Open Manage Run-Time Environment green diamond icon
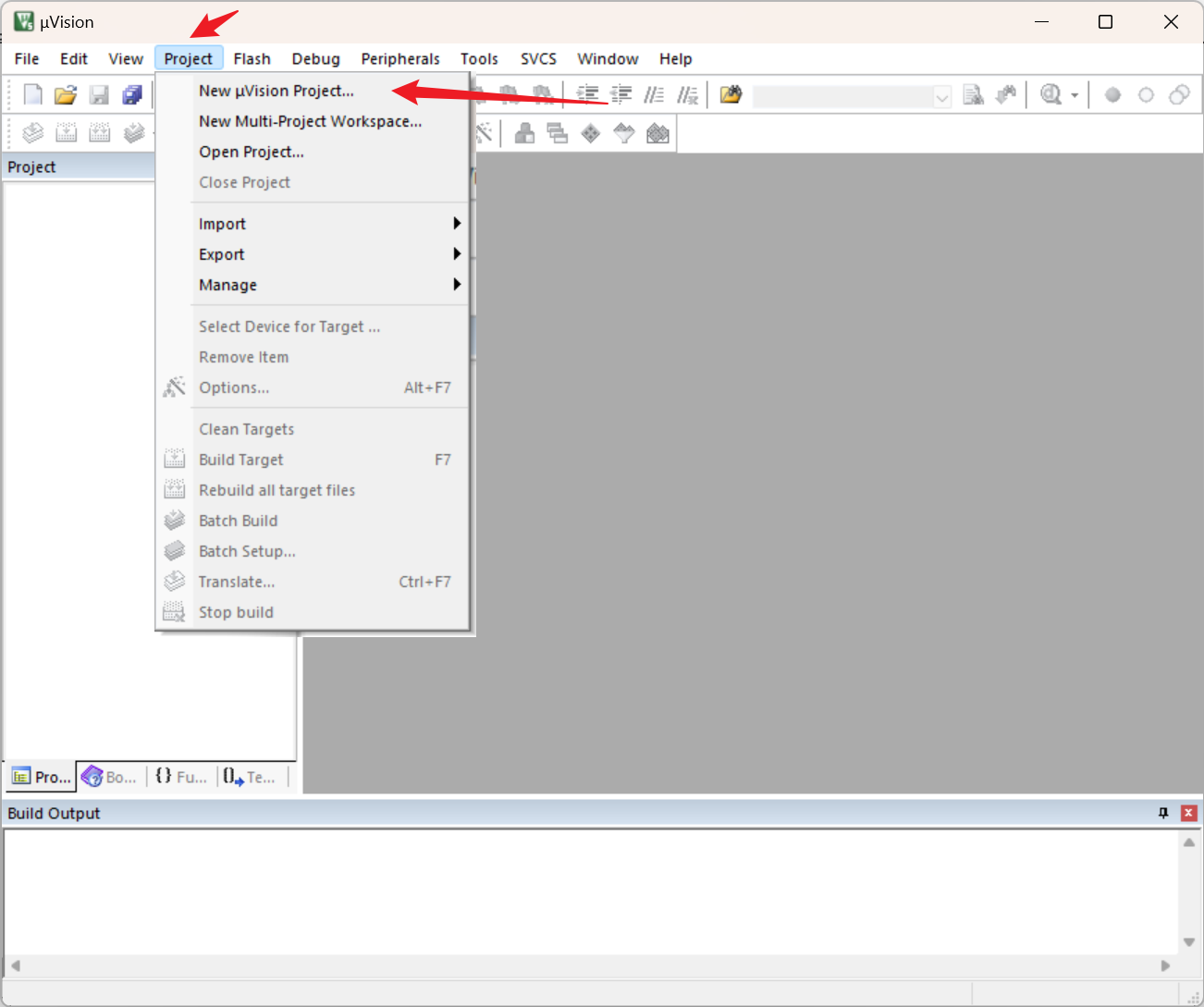 click(591, 133)
